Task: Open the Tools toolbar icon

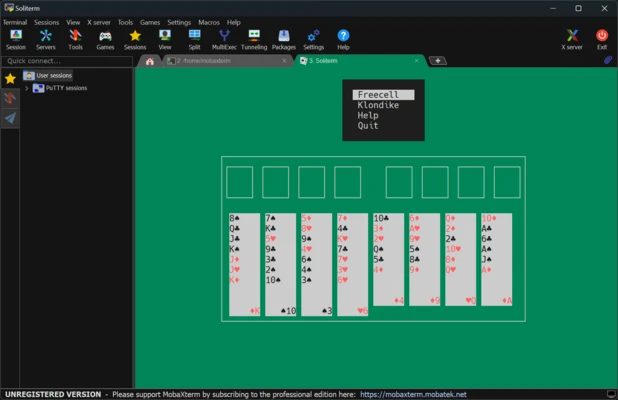Action: click(x=75, y=40)
